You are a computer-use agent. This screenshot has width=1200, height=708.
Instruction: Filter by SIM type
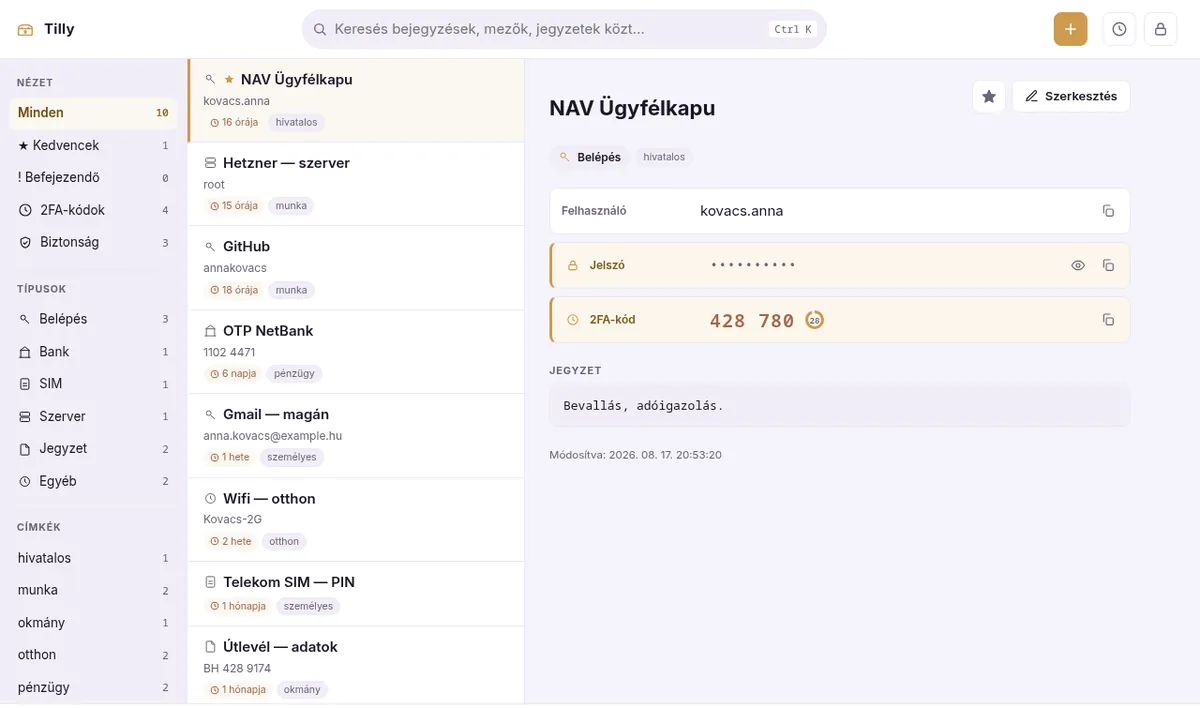coord(93,384)
